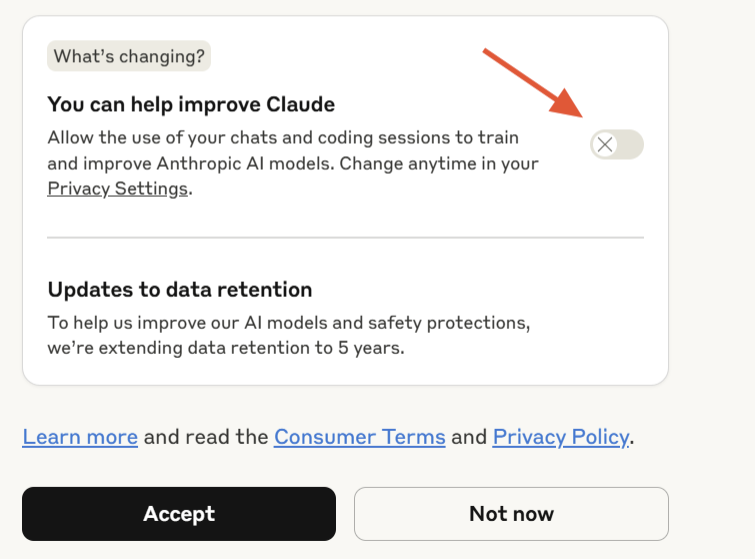The width and height of the screenshot is (755, 559).
Task: Open the Privacy Settings link
Action: coord(118,189)
